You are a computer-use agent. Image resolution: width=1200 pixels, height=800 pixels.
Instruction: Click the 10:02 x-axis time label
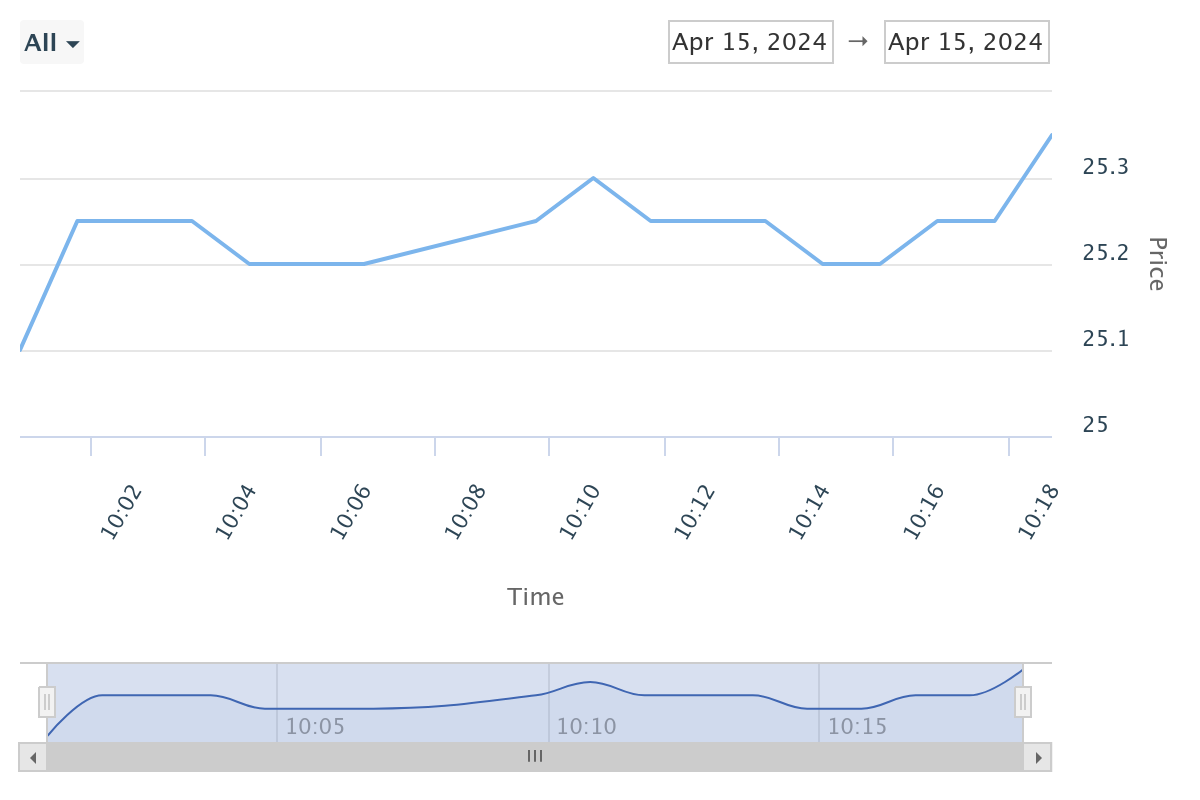click(122, 512)
